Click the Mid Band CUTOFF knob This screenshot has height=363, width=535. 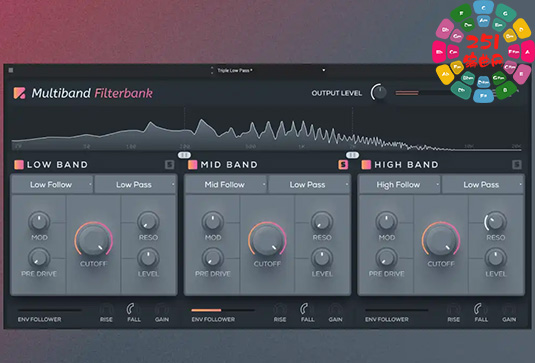click(267, 240)
